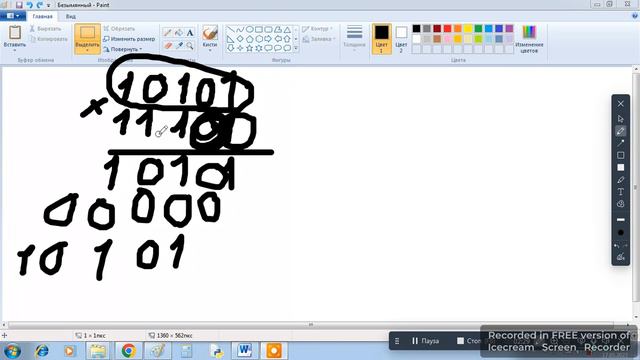Close the recorder drawing panel

(620, 104)
